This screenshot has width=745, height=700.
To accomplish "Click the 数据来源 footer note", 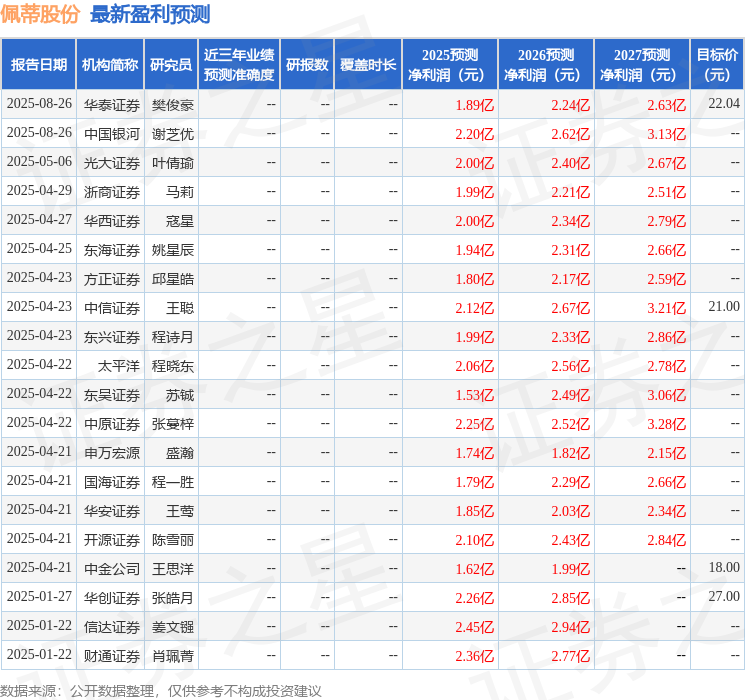I will pyautogui.click(x=161, y=690).
